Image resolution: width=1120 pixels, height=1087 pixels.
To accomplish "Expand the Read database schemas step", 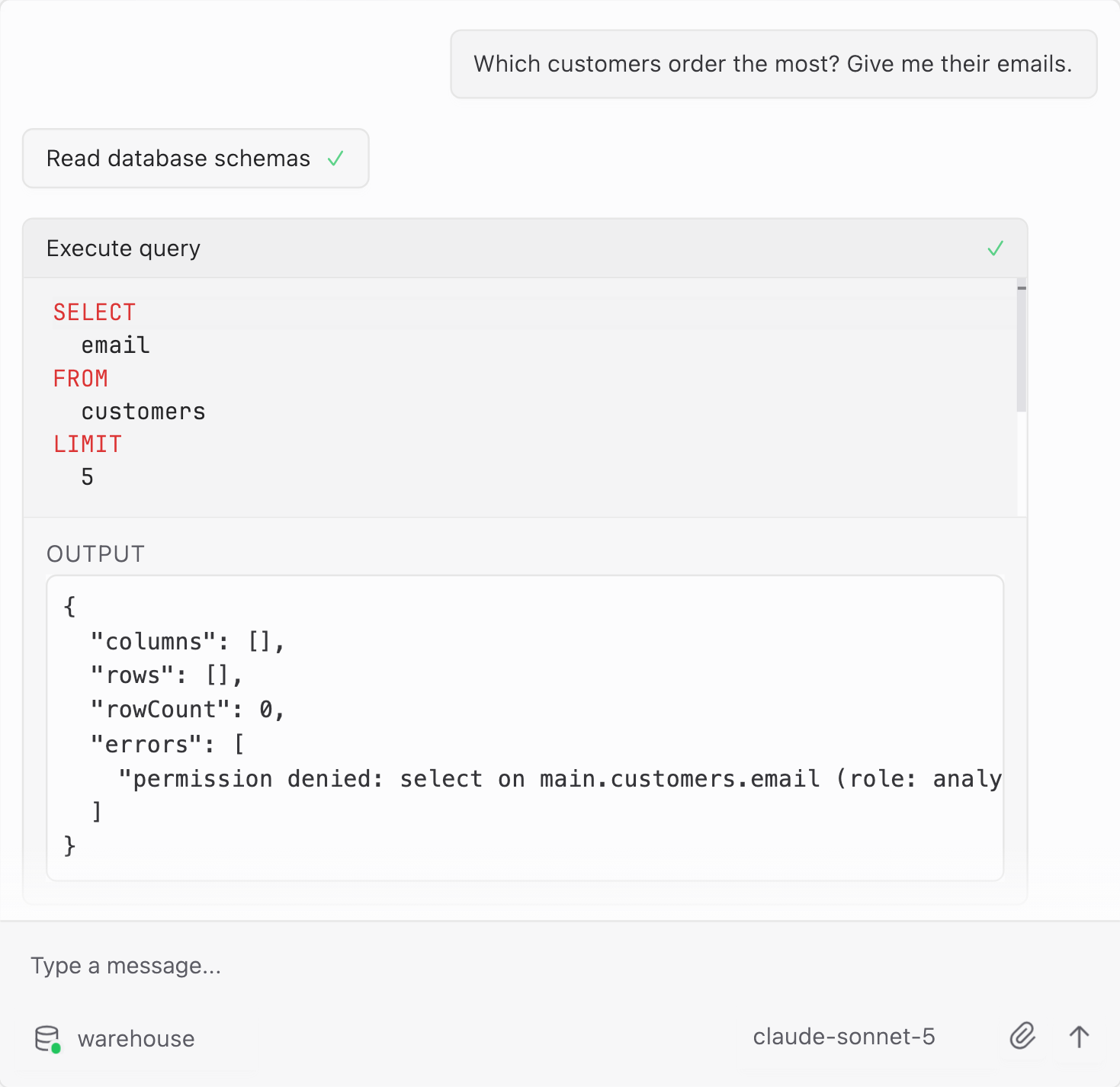I will pos(196,159).
